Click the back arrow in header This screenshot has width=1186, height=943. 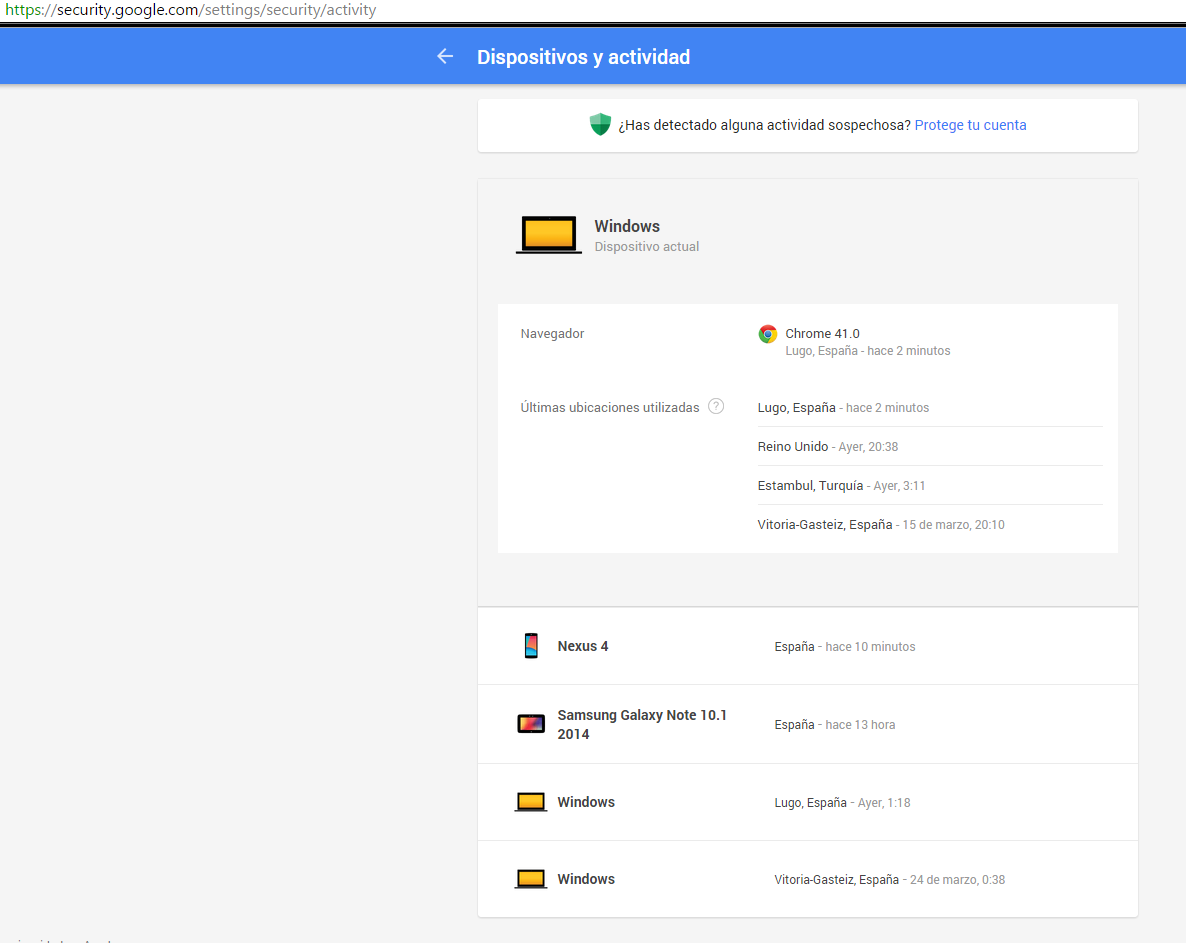(x=445, y=57)
